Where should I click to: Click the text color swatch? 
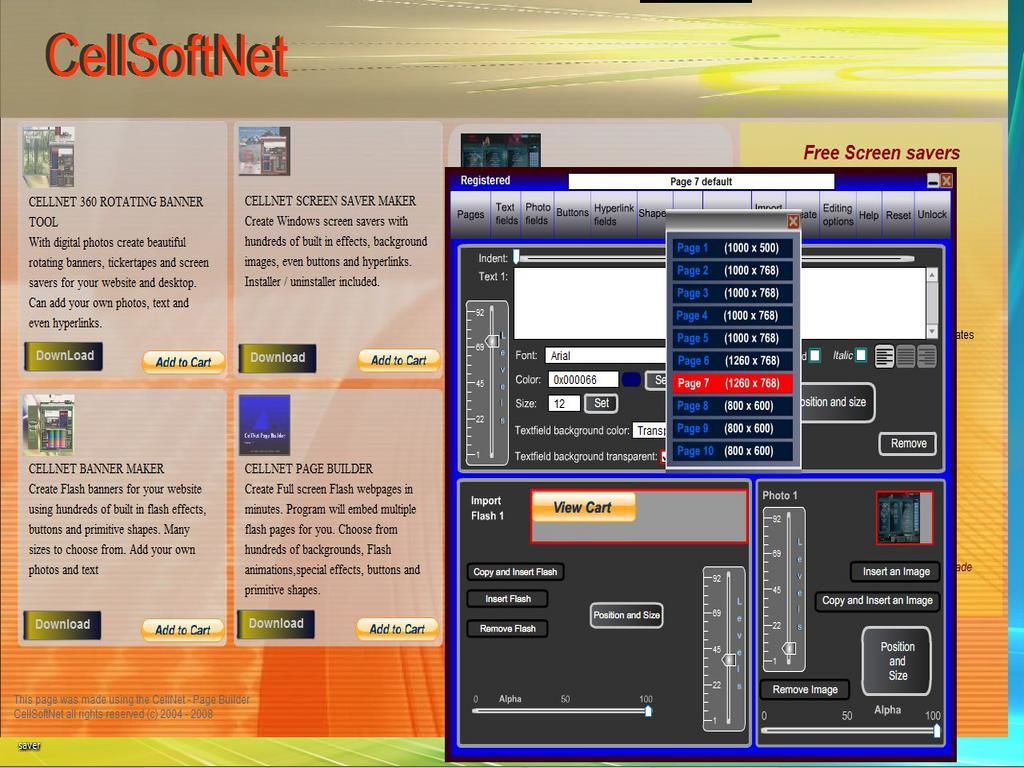point(631,380)
